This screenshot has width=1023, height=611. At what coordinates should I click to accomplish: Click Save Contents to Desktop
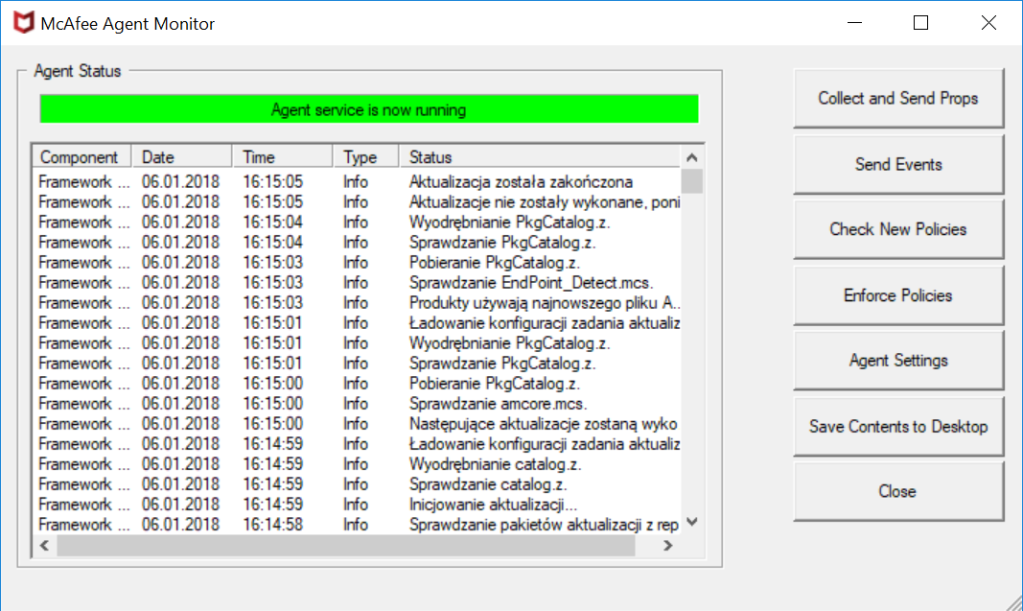898,426
